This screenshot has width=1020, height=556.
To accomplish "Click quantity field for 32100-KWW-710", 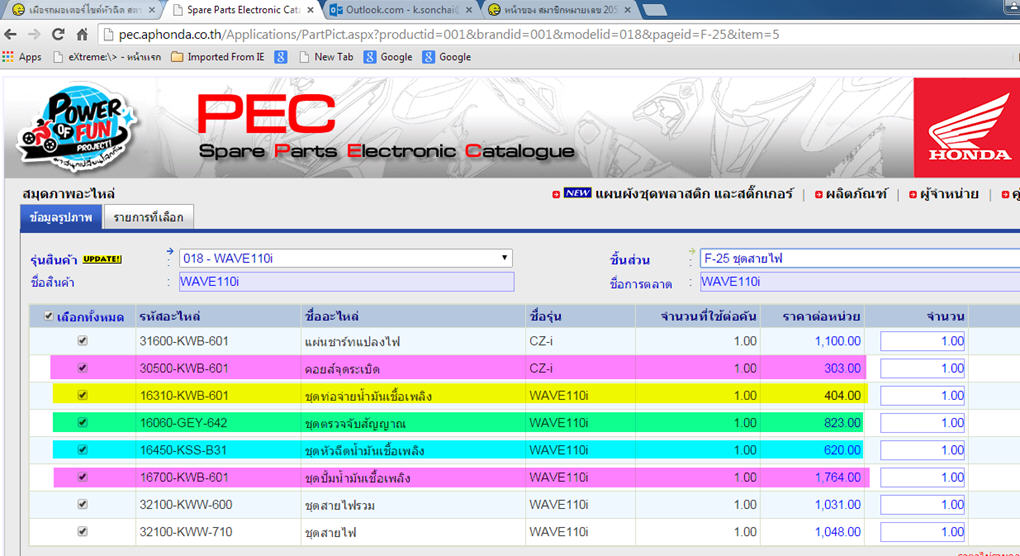I will pyautogui.click(x=922, y=533).
